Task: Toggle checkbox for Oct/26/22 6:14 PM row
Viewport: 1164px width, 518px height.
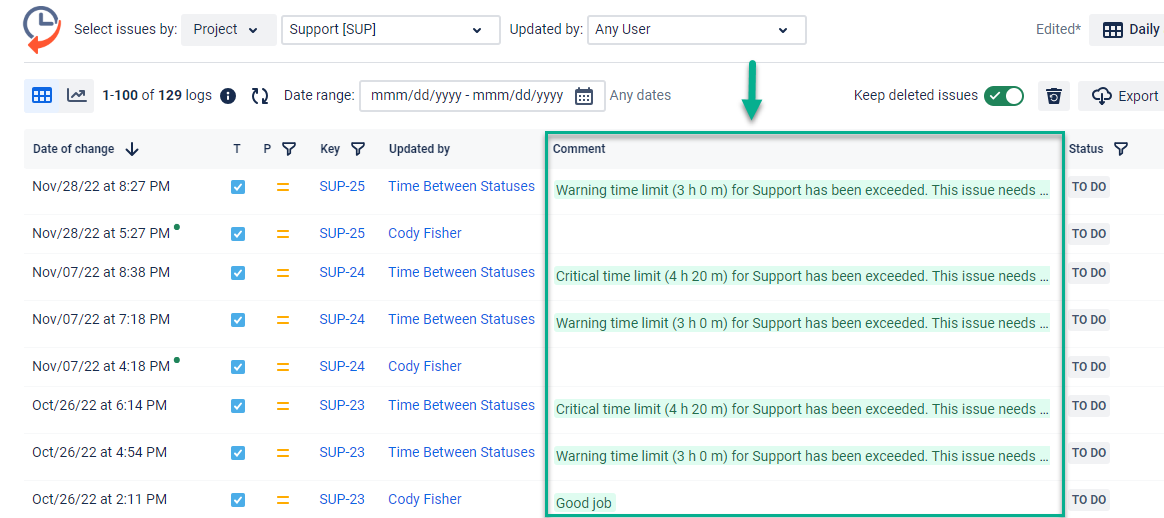Action: click(238, 406)
